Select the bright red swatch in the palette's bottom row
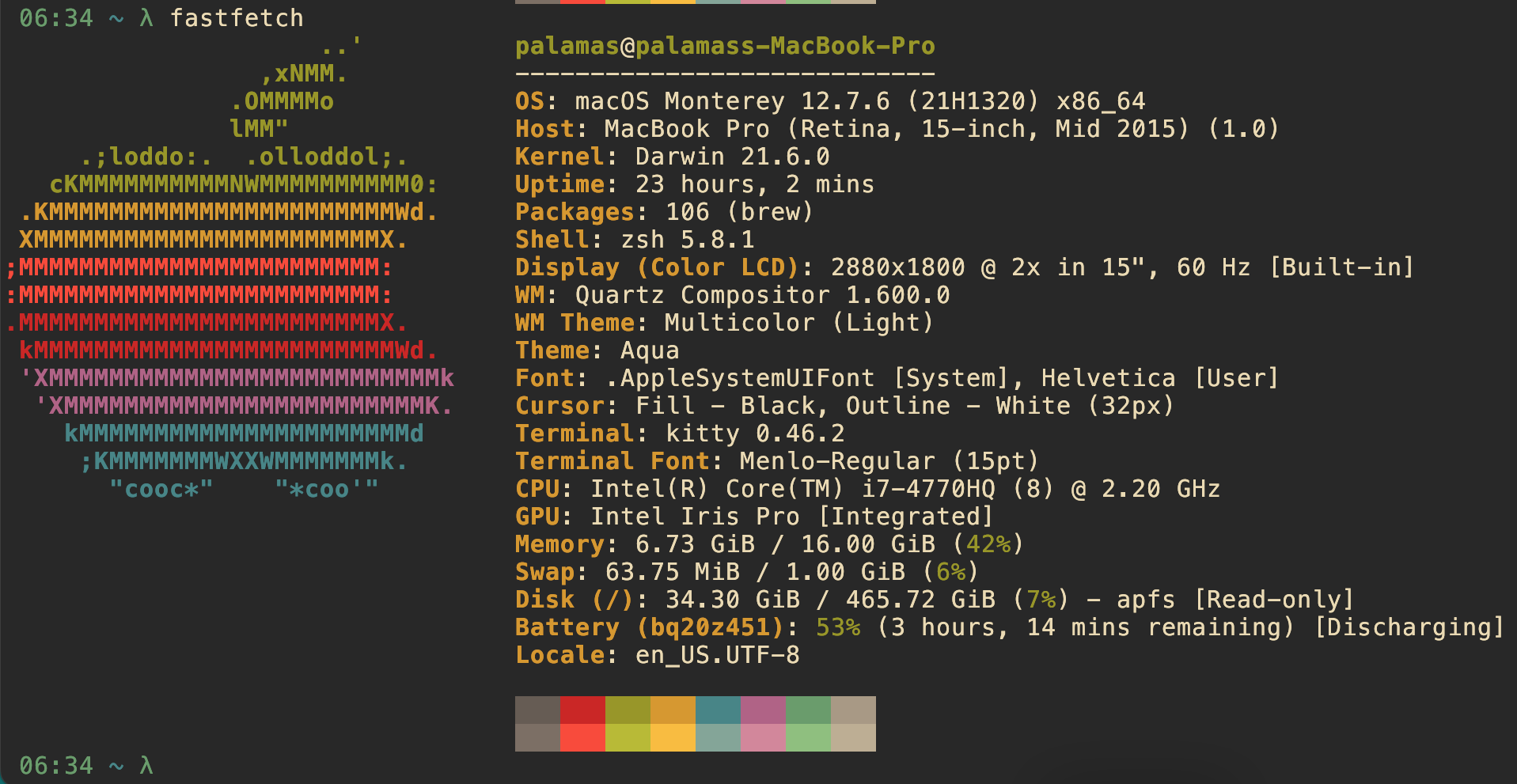Screen dimensions: 1517x784 (x=582, y=737)
